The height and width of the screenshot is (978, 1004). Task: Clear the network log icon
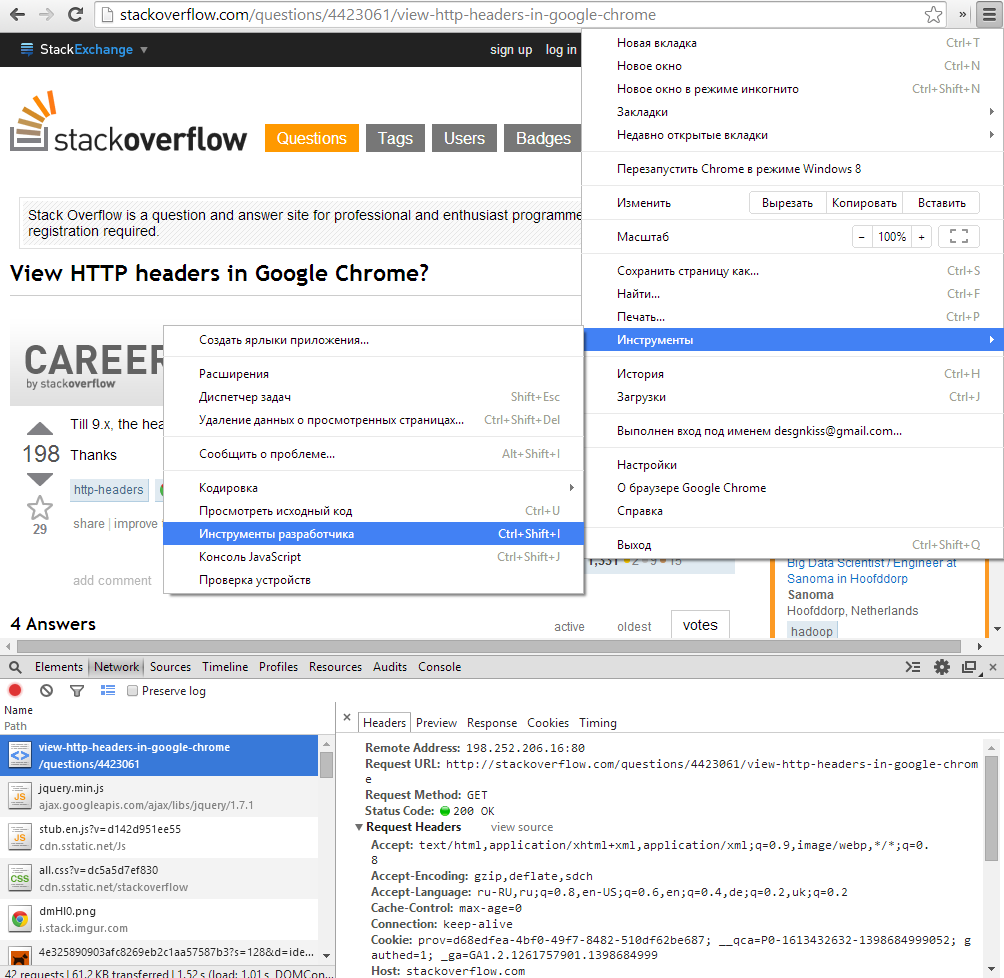pos(46,690)
